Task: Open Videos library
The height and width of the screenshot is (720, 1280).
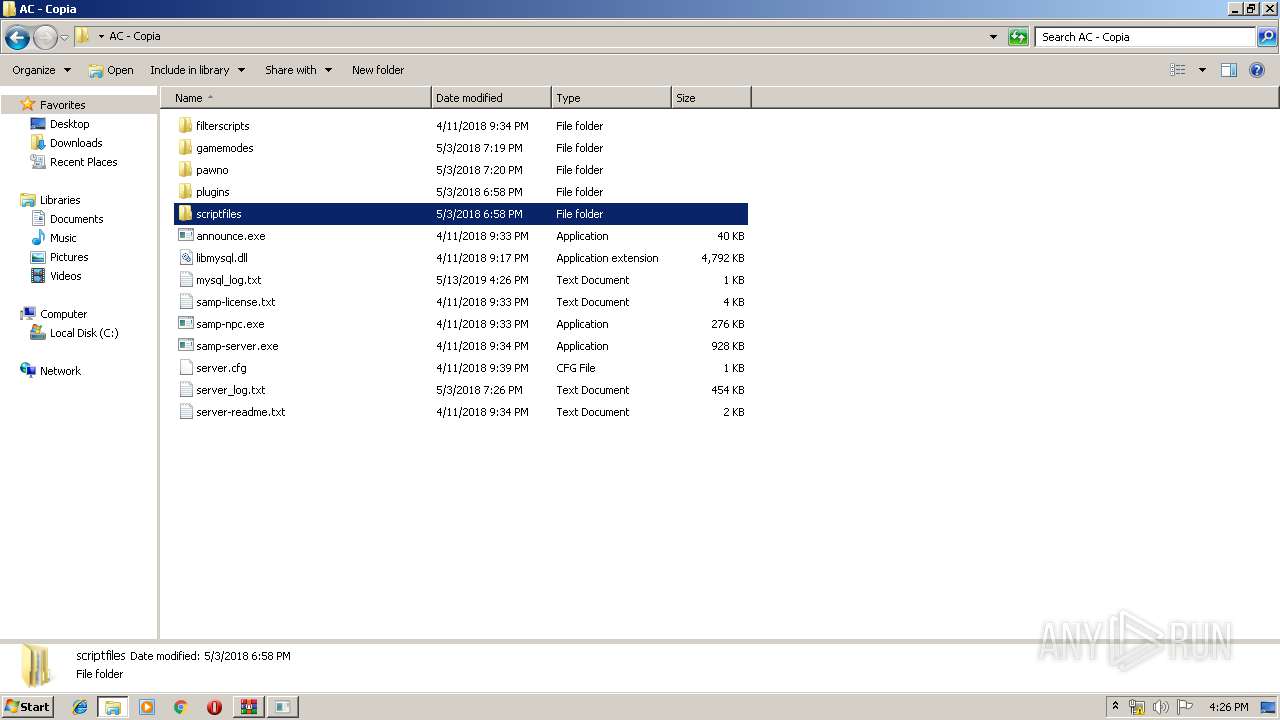Action: coord(66,276)
